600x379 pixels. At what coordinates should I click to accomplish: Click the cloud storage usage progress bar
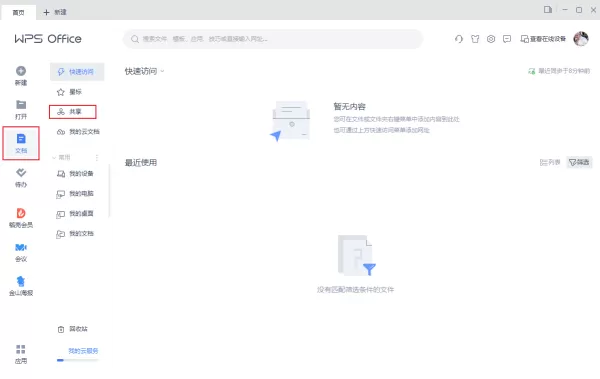[78, 360]
